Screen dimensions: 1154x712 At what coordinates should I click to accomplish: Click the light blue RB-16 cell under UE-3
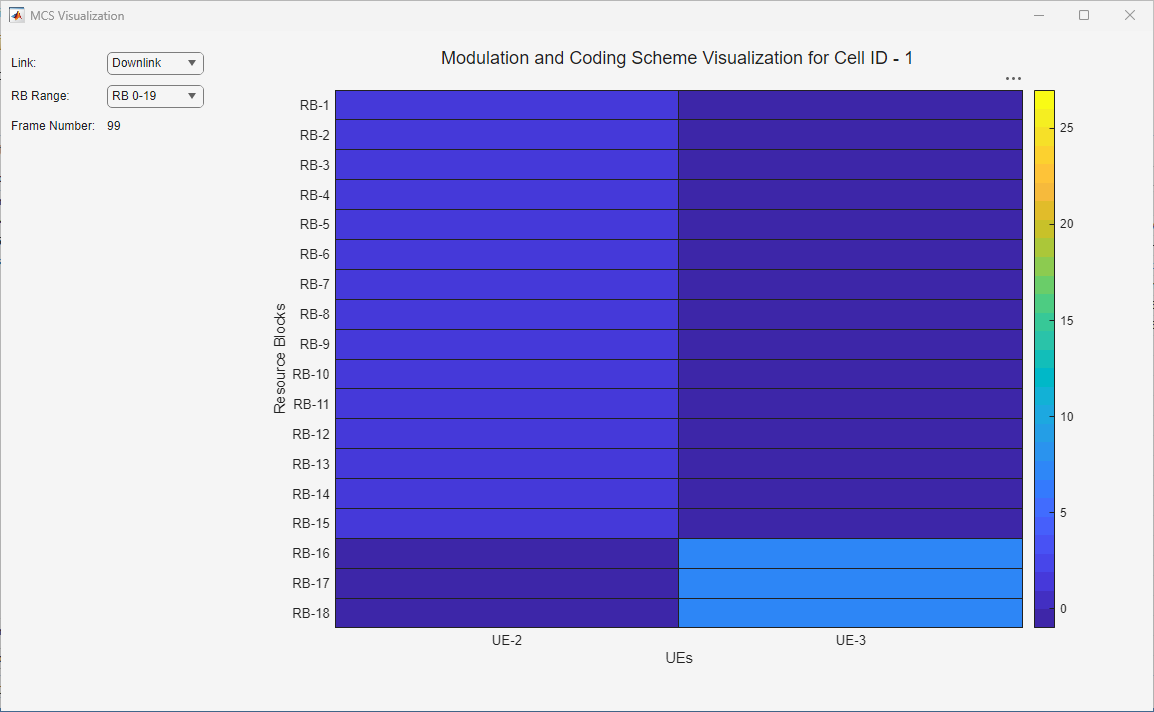[x=850, y=553]
